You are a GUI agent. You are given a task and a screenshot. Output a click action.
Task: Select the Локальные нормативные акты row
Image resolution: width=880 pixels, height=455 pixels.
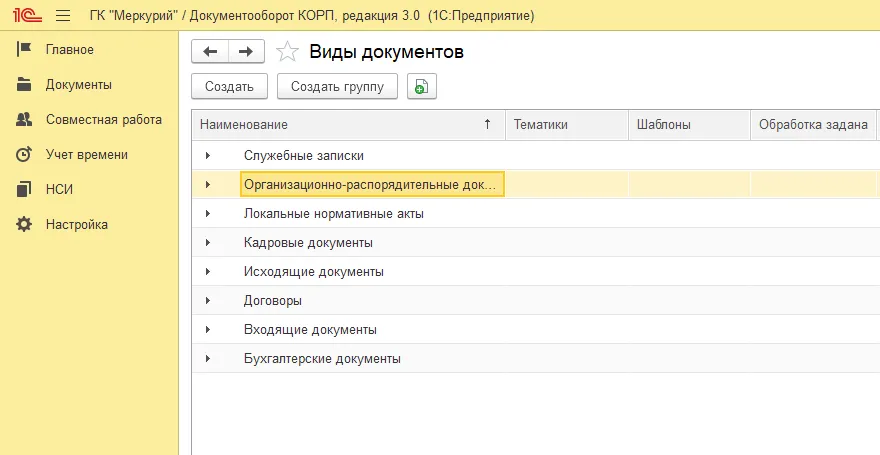coord(536,213)
